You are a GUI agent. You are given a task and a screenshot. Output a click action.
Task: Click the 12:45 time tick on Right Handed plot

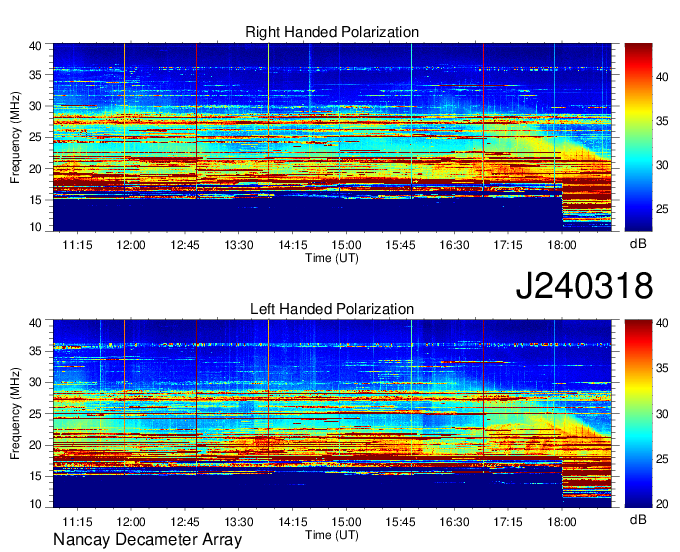(185, 245)
